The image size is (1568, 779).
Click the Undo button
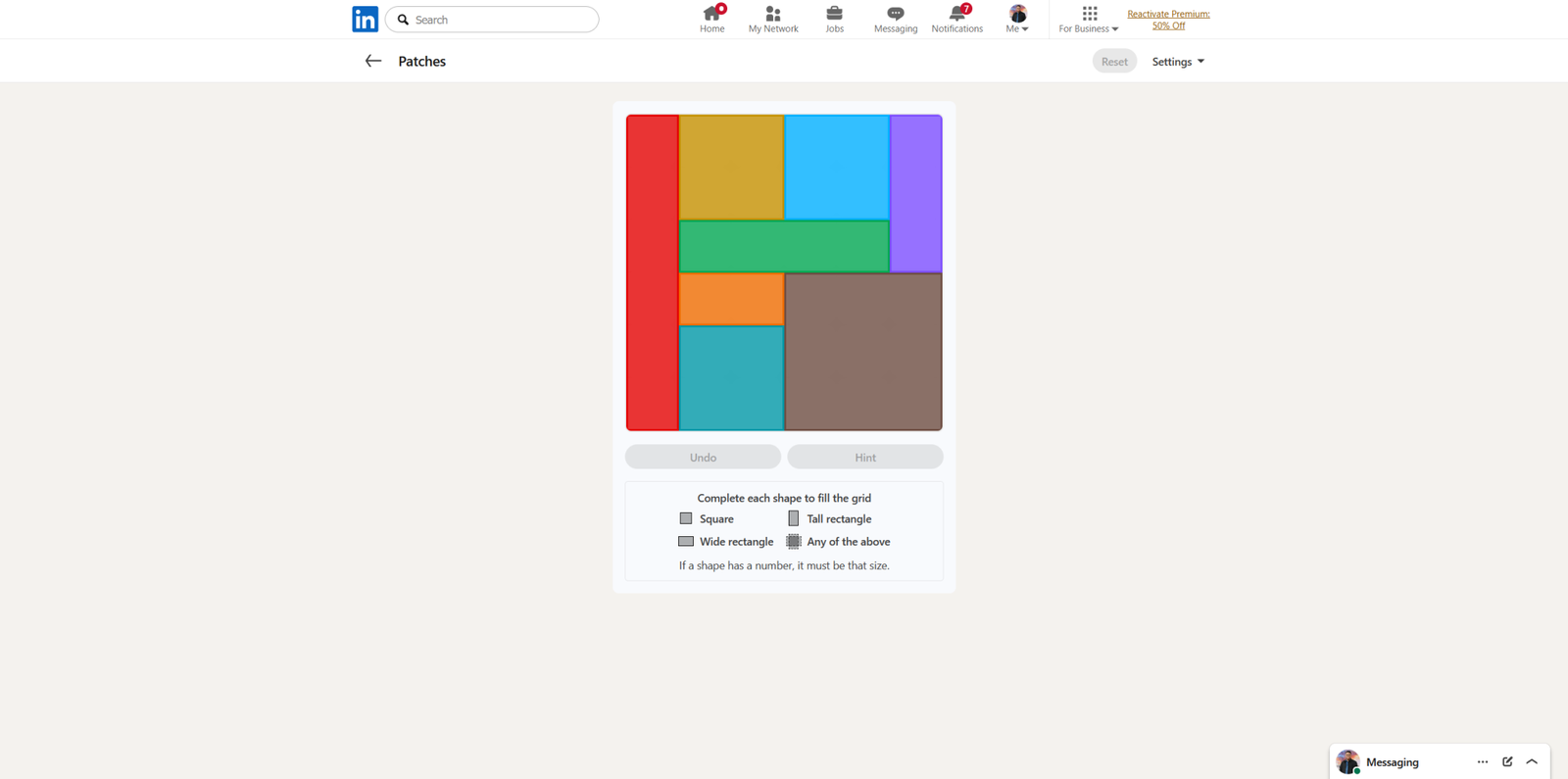(703, 458)
